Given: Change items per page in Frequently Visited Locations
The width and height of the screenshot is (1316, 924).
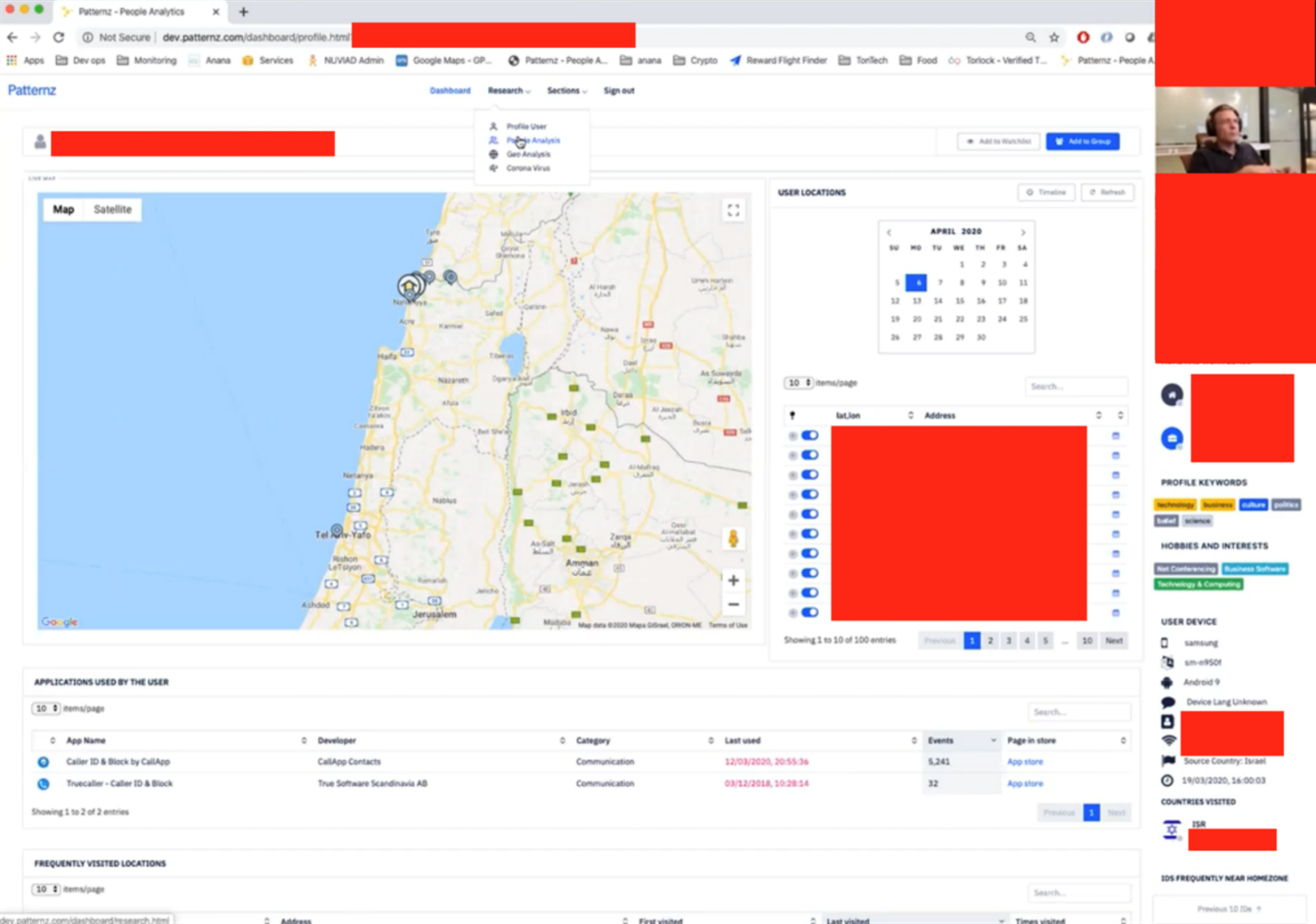Looking at the screenshot, I should (45, 890).
